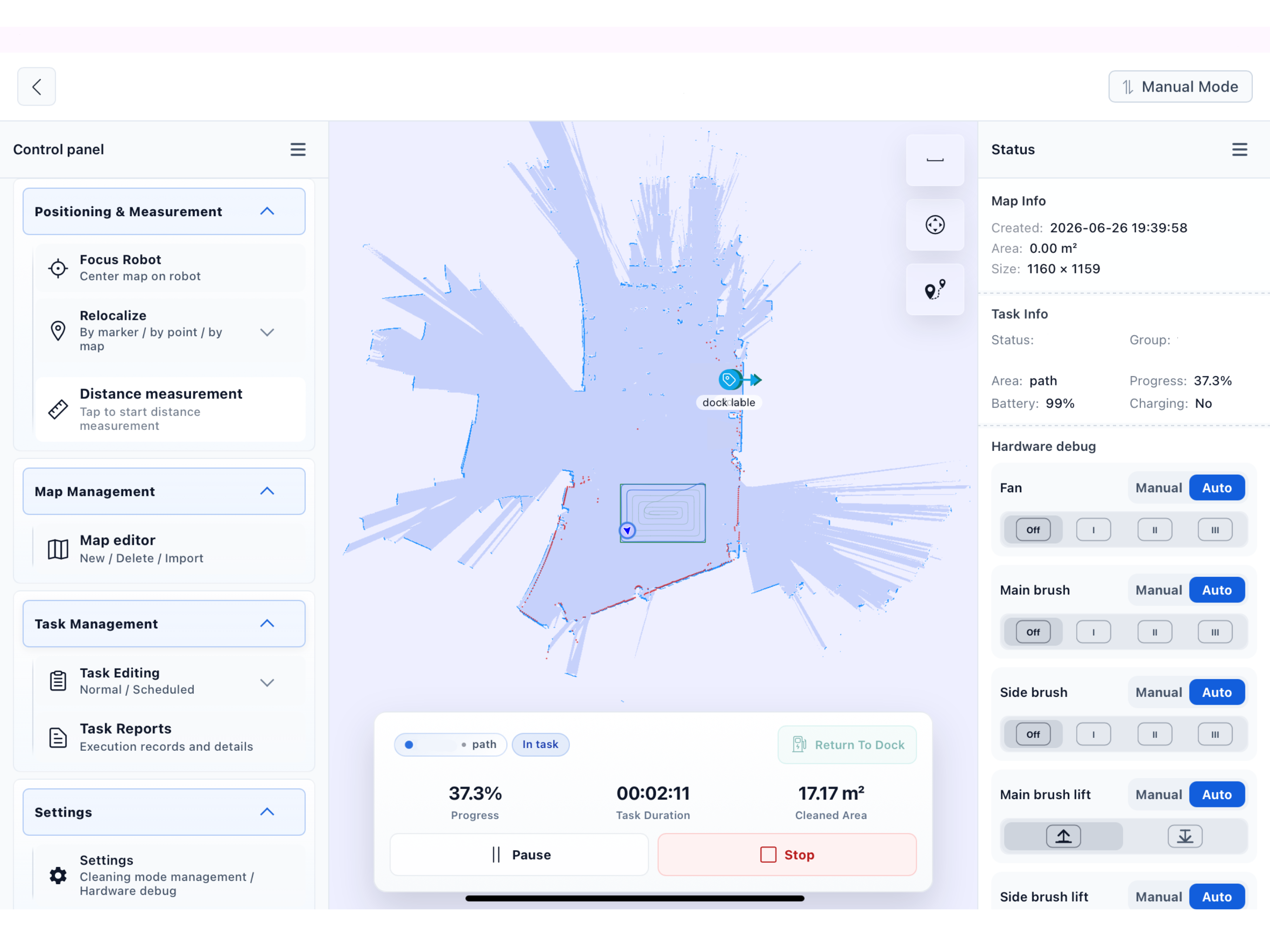The height and width of the screenshot is (952, 1270).
Task: Set Side brush to Manual
Action: 1158,693
